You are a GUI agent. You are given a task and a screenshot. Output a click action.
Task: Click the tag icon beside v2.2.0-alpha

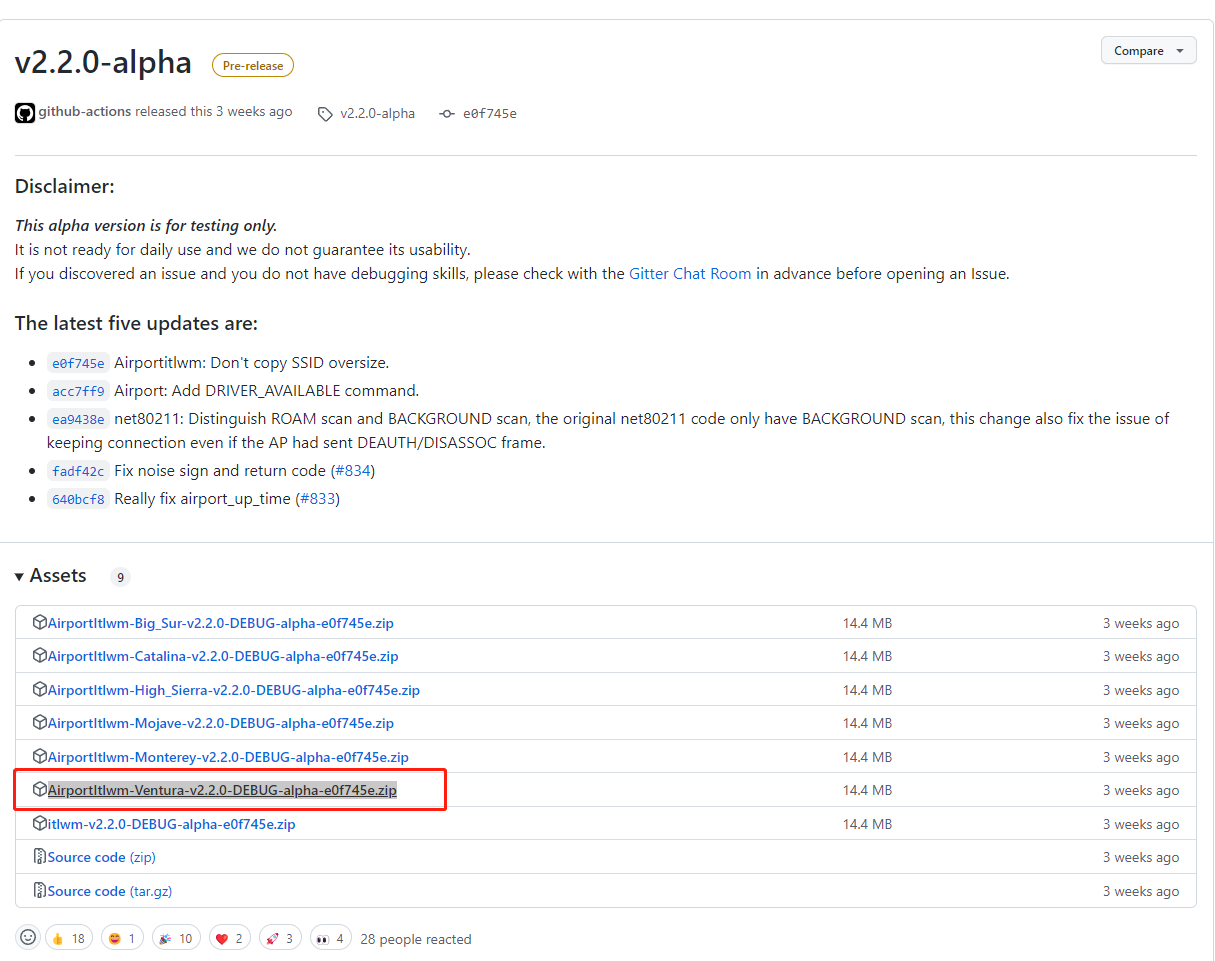pos(325,114)
